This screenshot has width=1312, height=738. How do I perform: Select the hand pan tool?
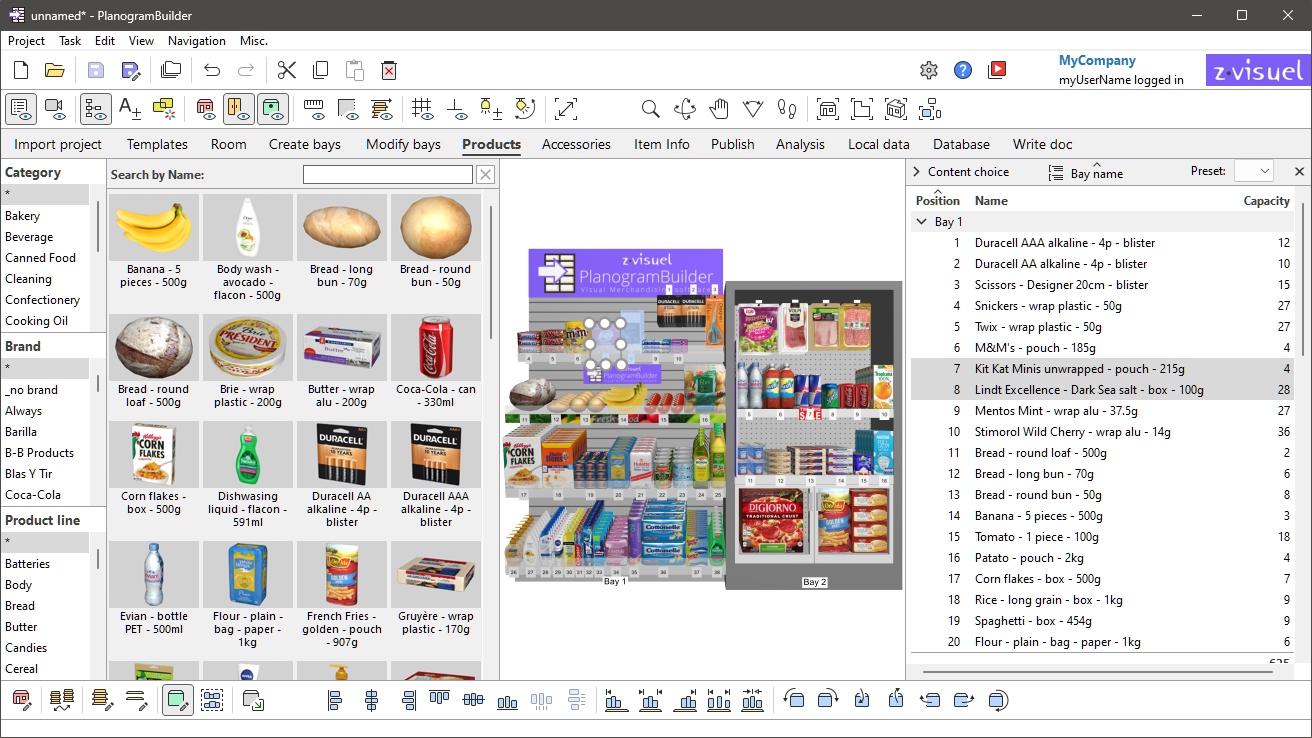pyautogui.click(x=719, y=109)
